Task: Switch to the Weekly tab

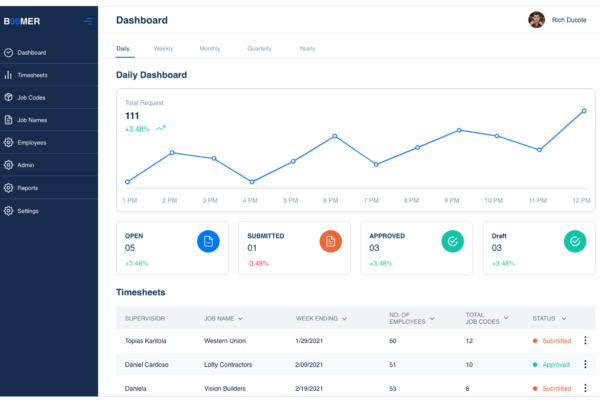Action: 163,48
